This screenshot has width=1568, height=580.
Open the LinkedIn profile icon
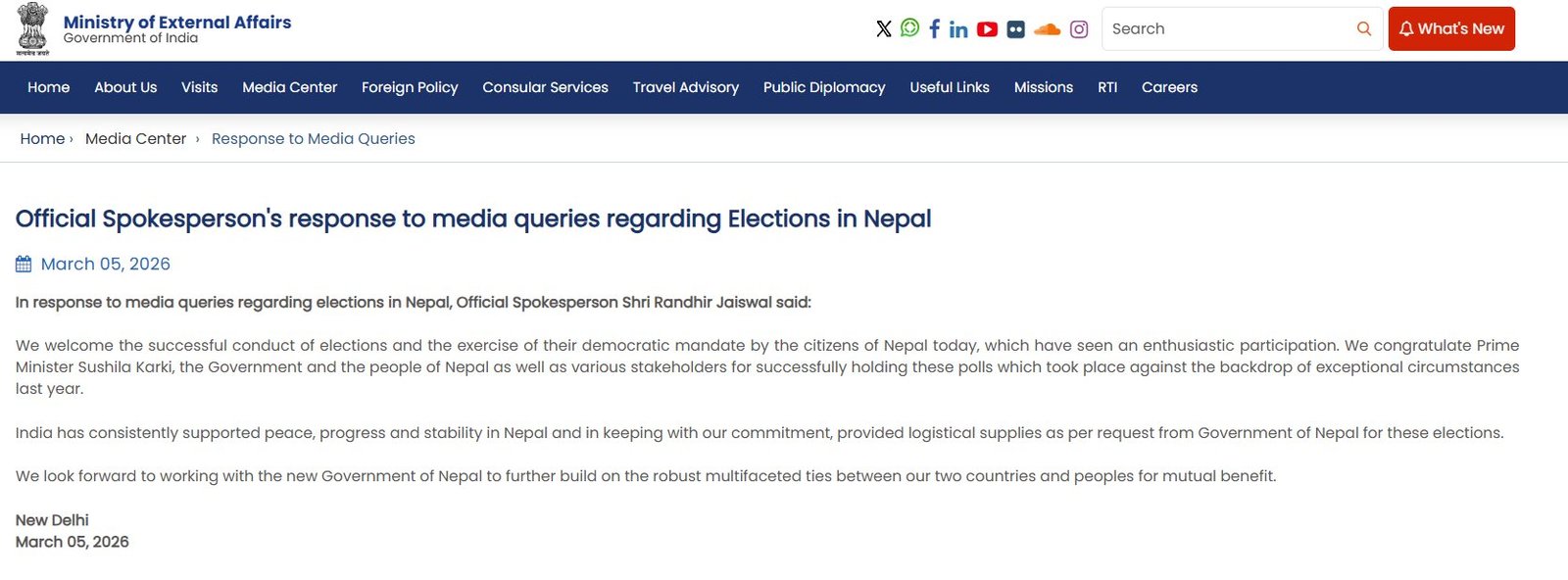pyautogui.click(x=958, y=29)
